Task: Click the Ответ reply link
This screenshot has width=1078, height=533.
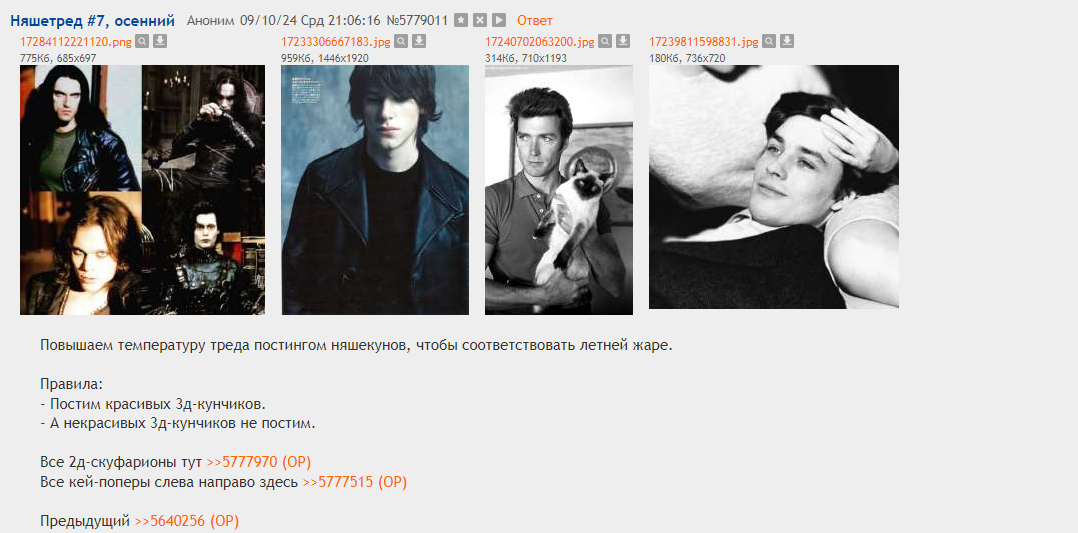Action: 535,21
